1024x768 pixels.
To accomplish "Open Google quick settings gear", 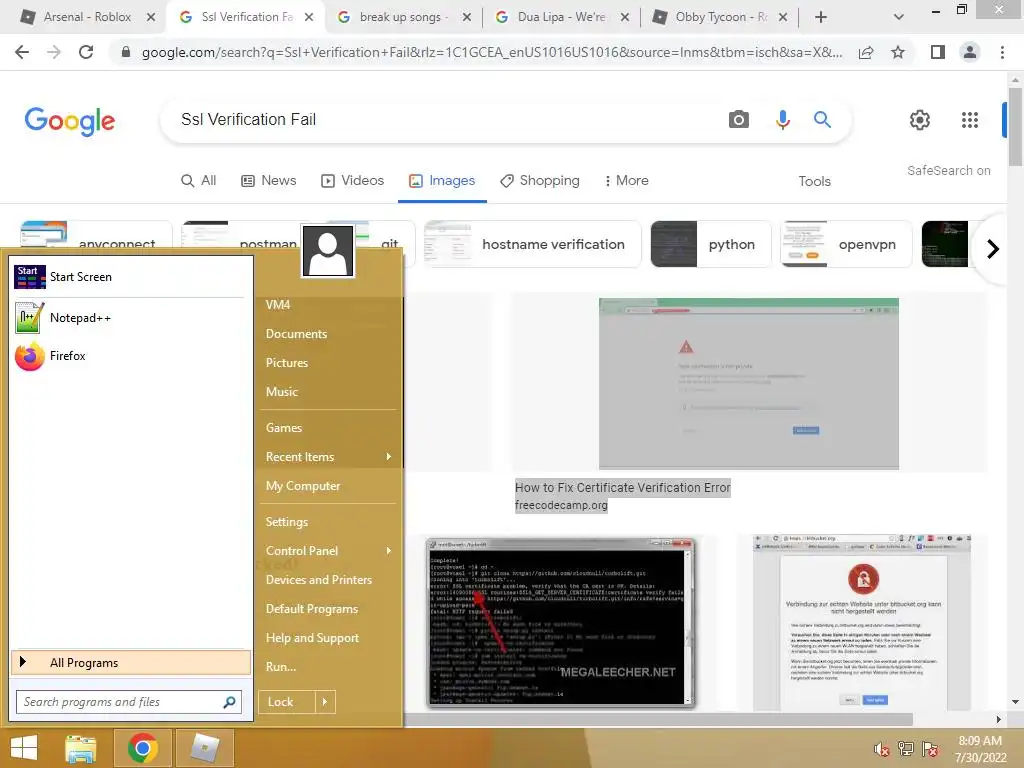I will (920, 120).
